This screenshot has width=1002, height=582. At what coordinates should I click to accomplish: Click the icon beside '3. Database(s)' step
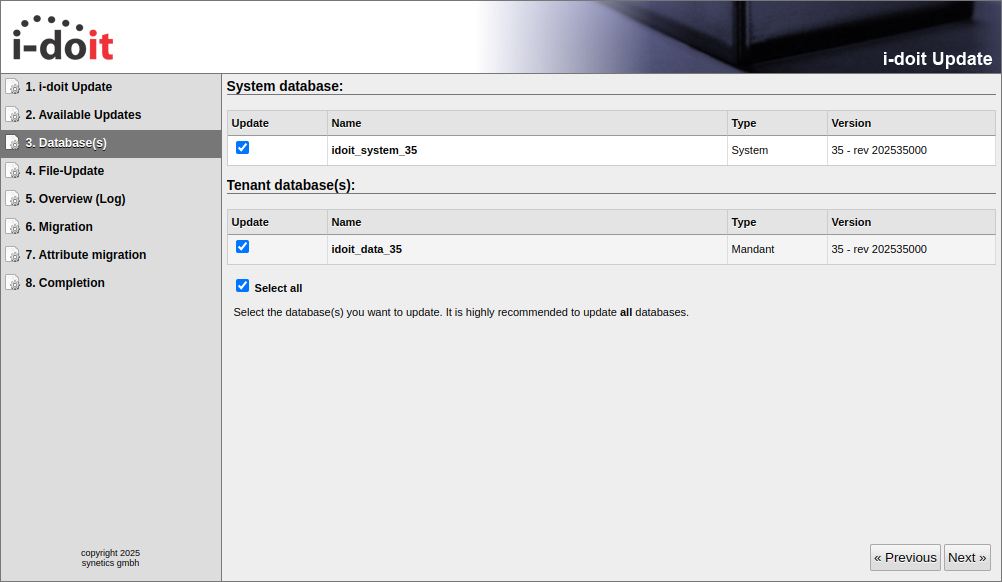[13, 143]
